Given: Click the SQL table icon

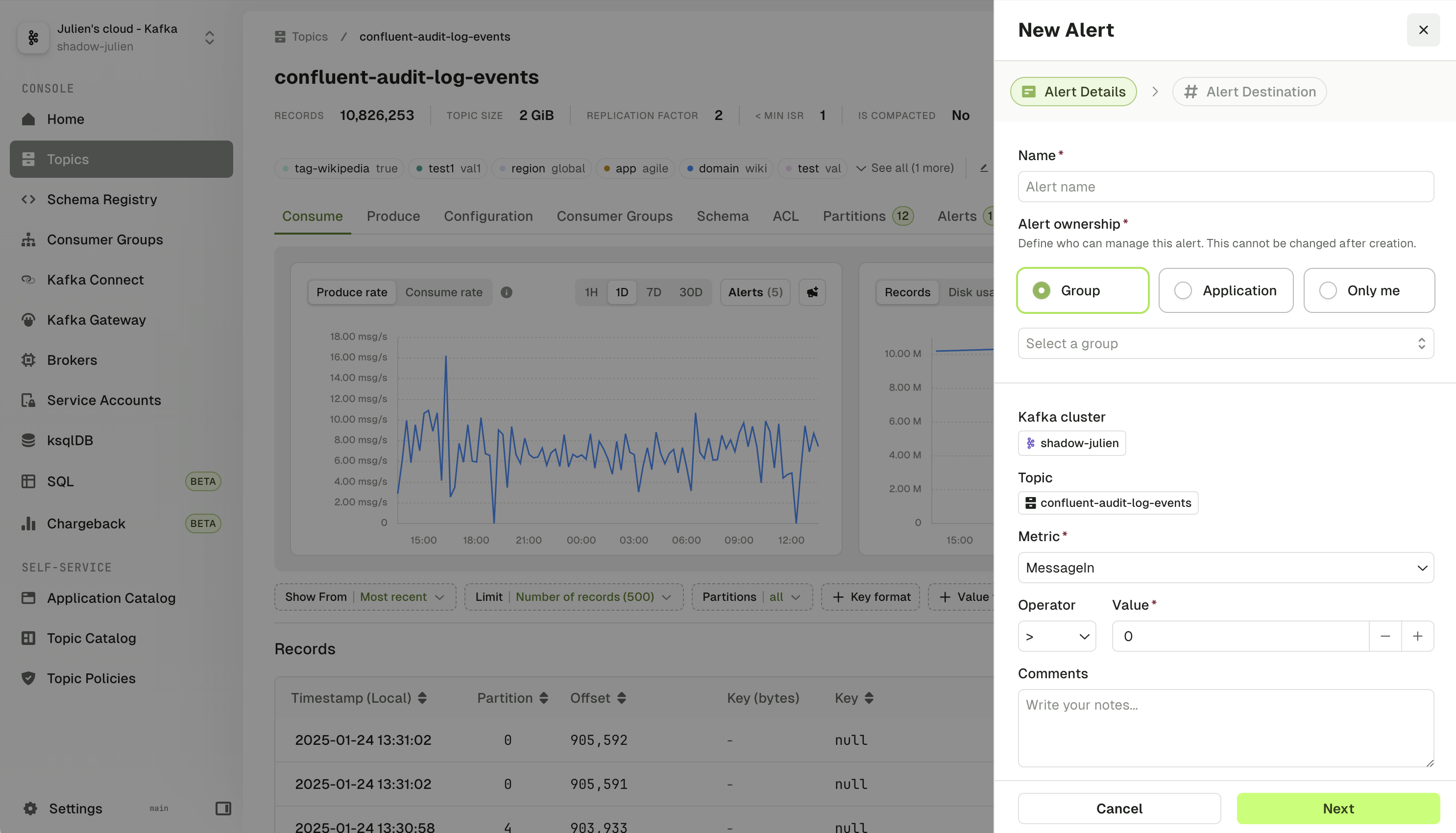Looking at the screenshot, I should point(28,481).
